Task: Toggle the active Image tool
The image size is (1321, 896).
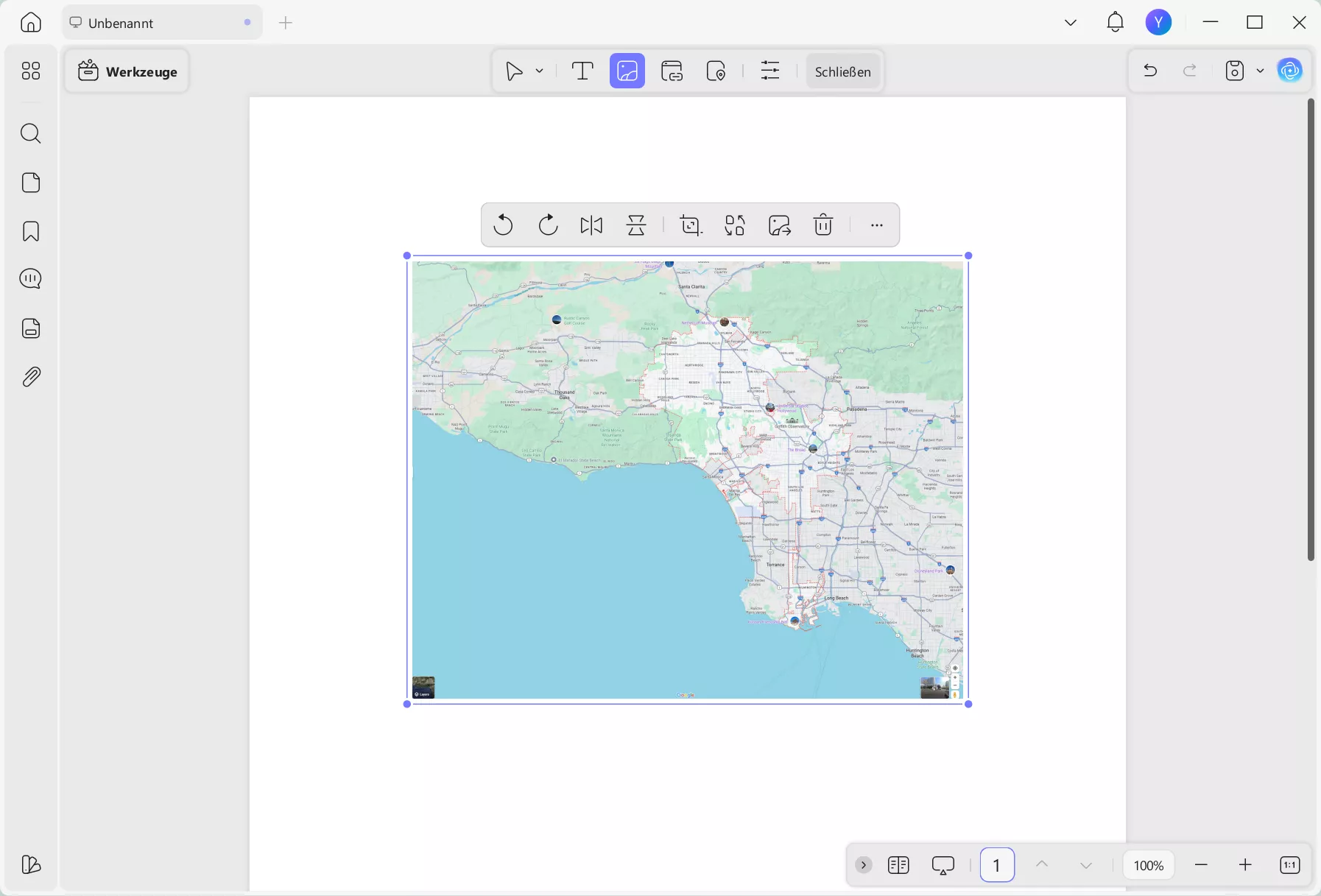Action: [627, 71]
